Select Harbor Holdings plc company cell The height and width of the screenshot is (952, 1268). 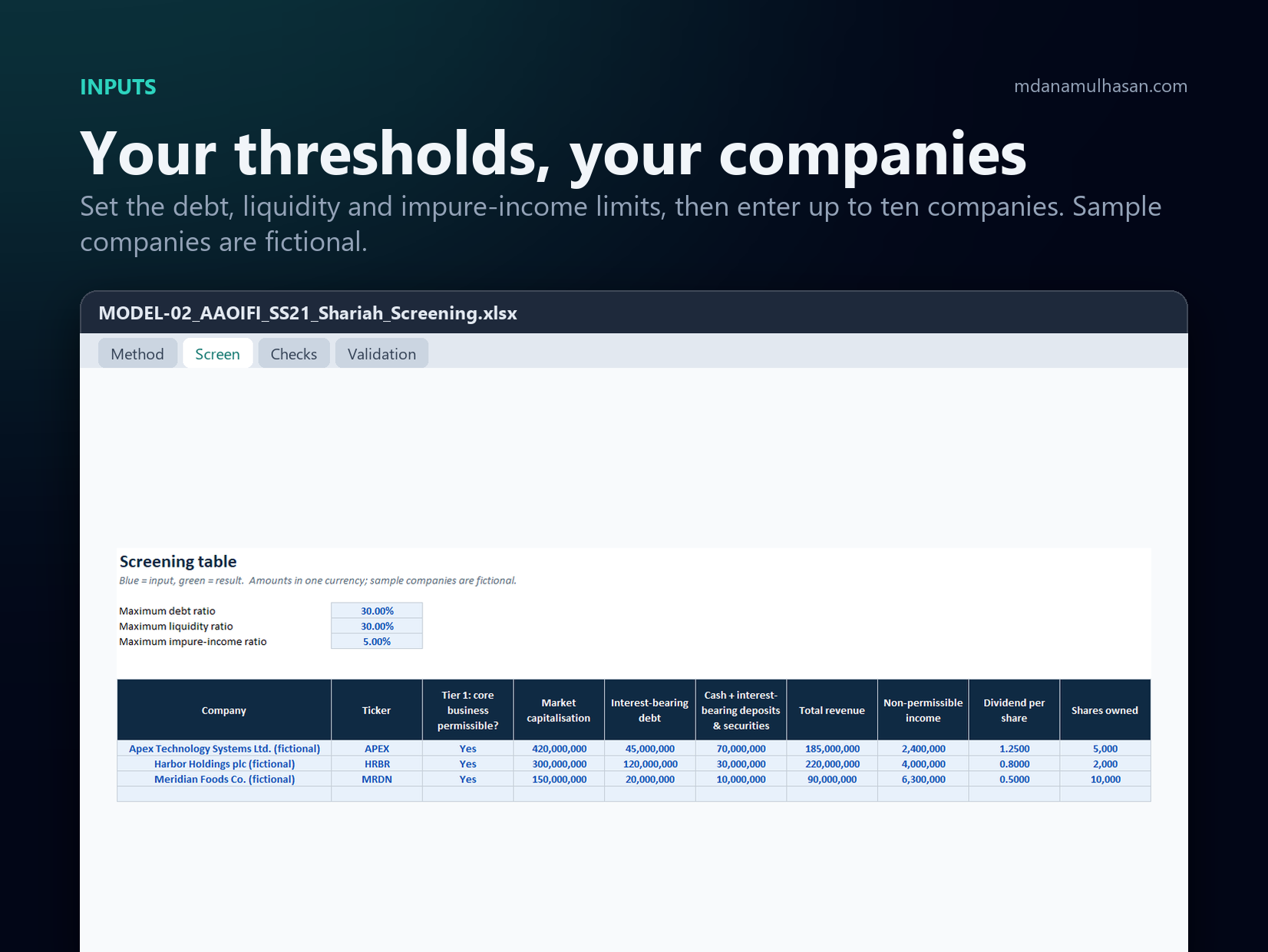[224, 764]
